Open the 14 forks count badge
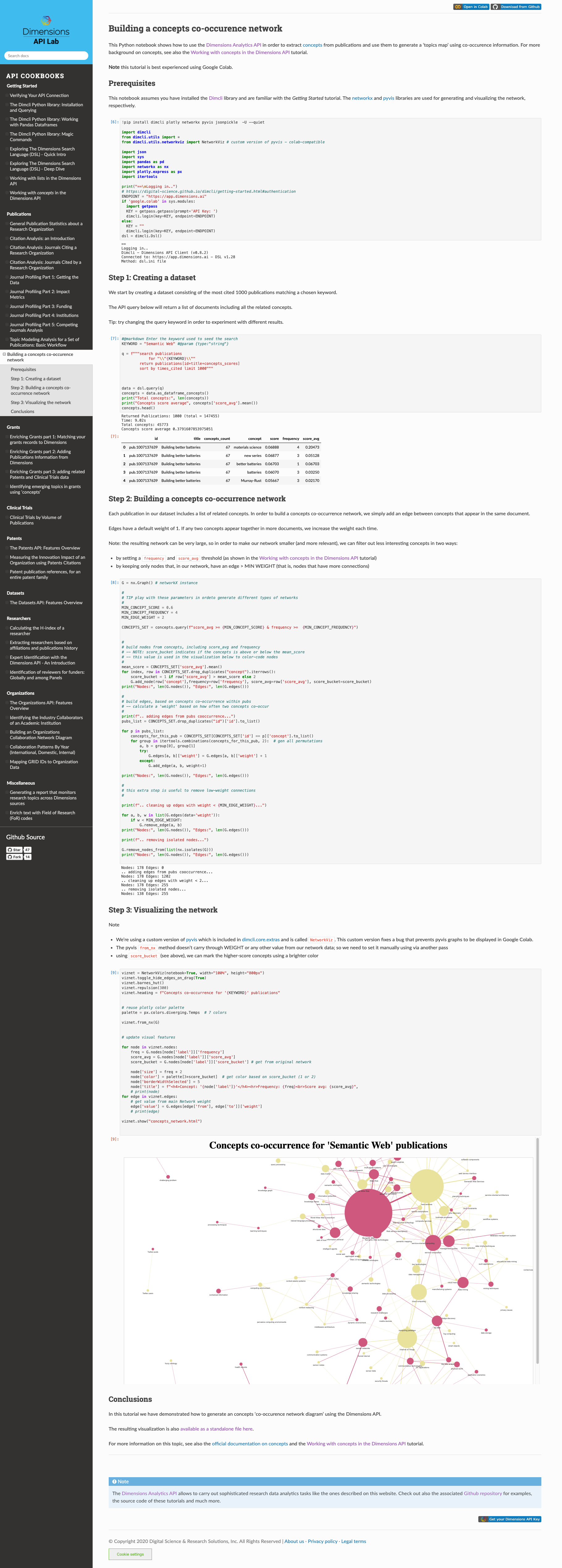The image size is (562, 1568). [x=27, y=857]
